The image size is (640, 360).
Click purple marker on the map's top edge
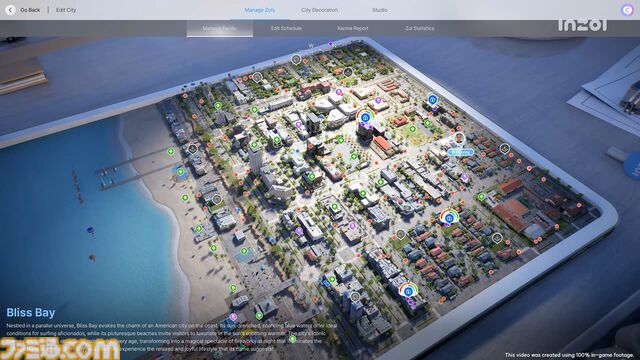(x=331, y=44)
